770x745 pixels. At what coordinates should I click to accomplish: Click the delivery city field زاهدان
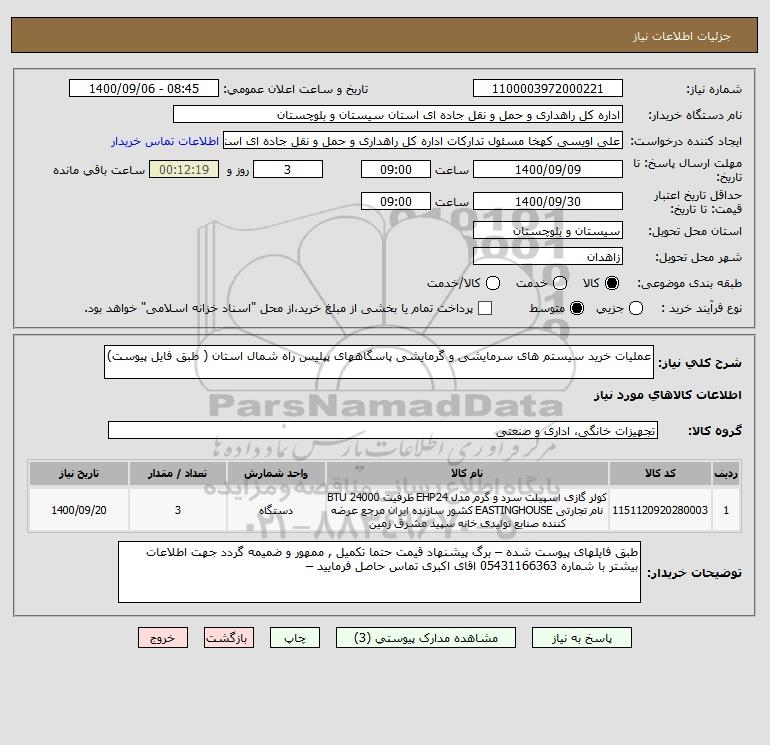click(548, 257)
